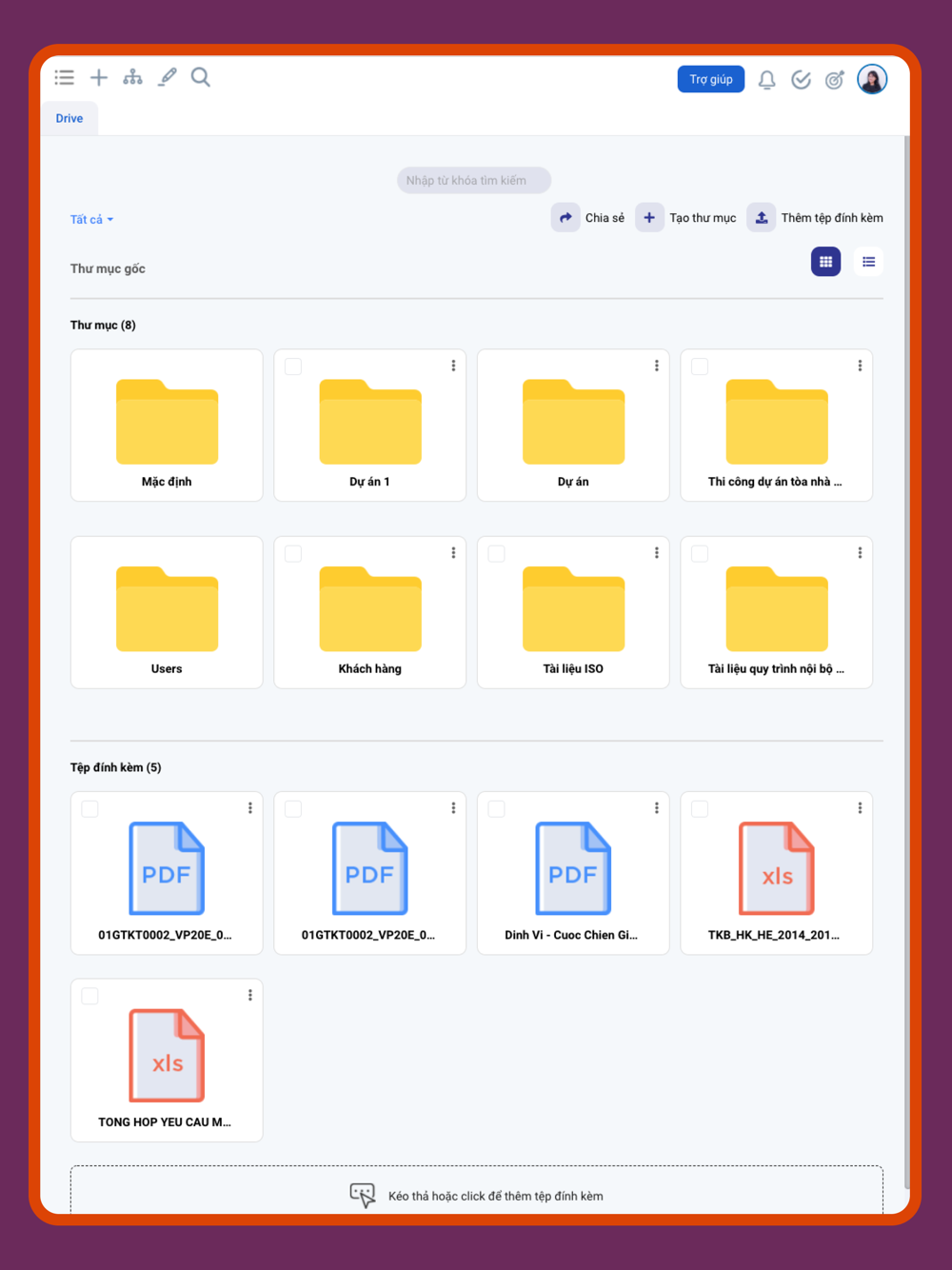Open more options for Thi công dự án folder
The image size is (952, 1270).
tap(860, 366)
